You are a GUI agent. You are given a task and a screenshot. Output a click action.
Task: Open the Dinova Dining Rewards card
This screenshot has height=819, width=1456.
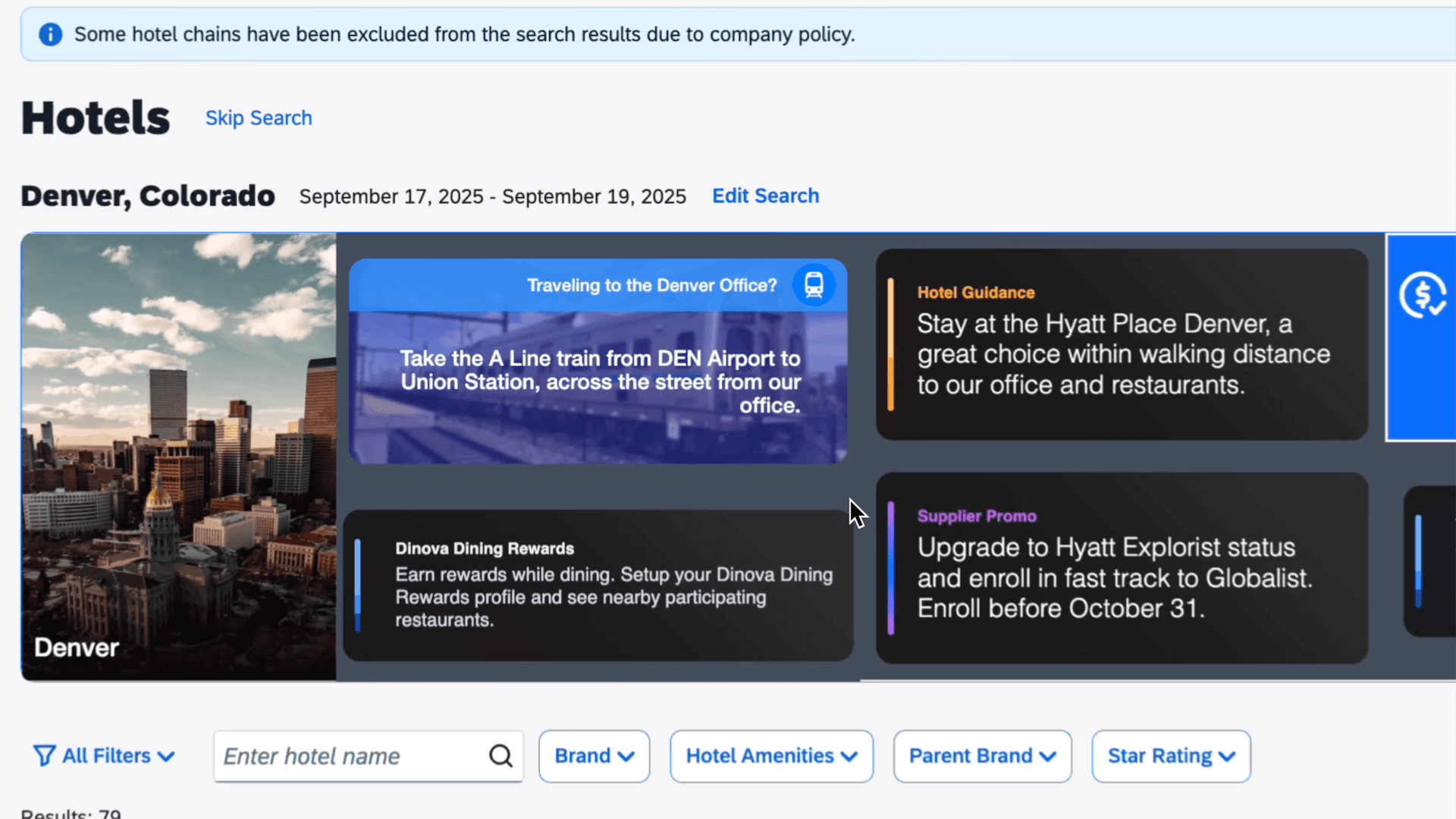click(x=598, y=585)
